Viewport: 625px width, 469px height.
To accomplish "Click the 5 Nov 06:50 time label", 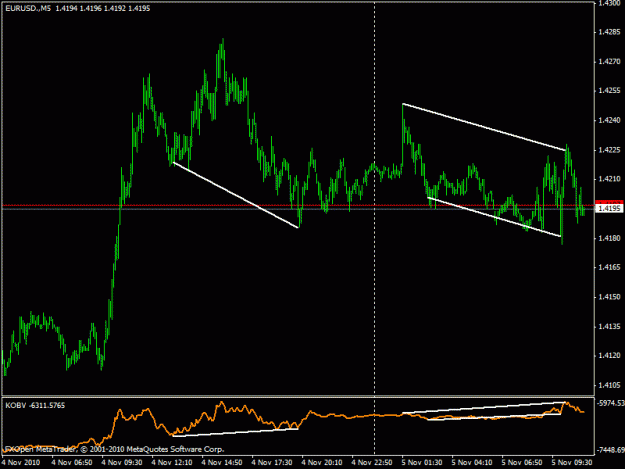I will click(x=522, y=462).
